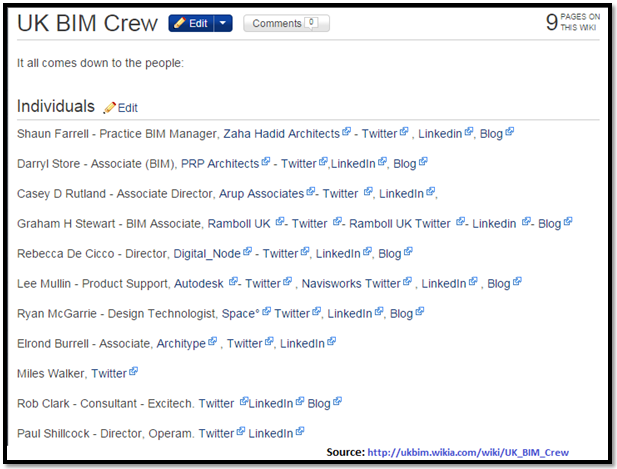This screenshot has width=617, height=469.
Task: Open Elrond Burrell's LinkedIn link
Action: [x=302, y=343]
